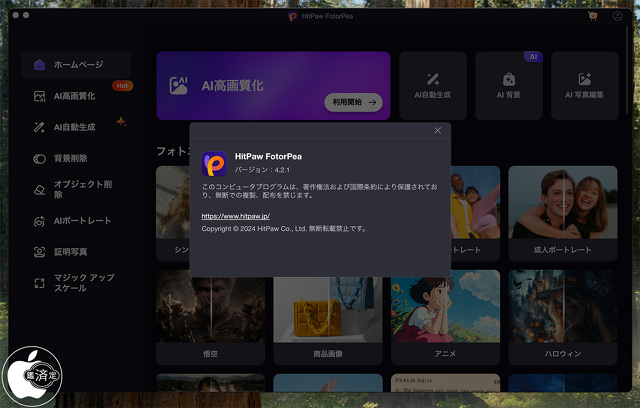Viewport: 640px width, 408px height.
Task: Click the Hot badge next to AI高画質化
Action: pos(122,86)
